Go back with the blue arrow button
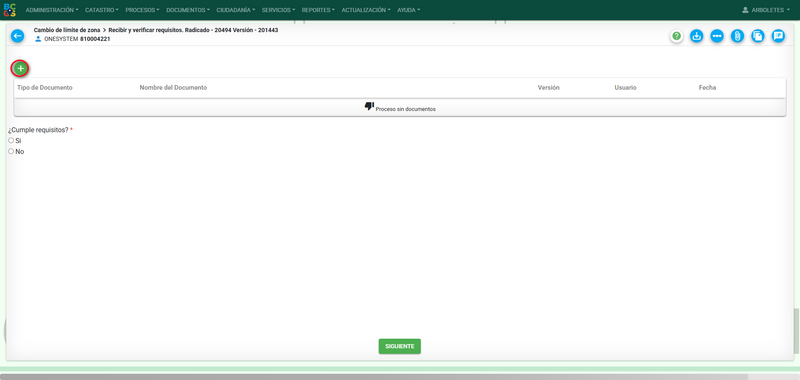This screenshot has width=800, height=380. pyautogui.click(x=18, y=36)
